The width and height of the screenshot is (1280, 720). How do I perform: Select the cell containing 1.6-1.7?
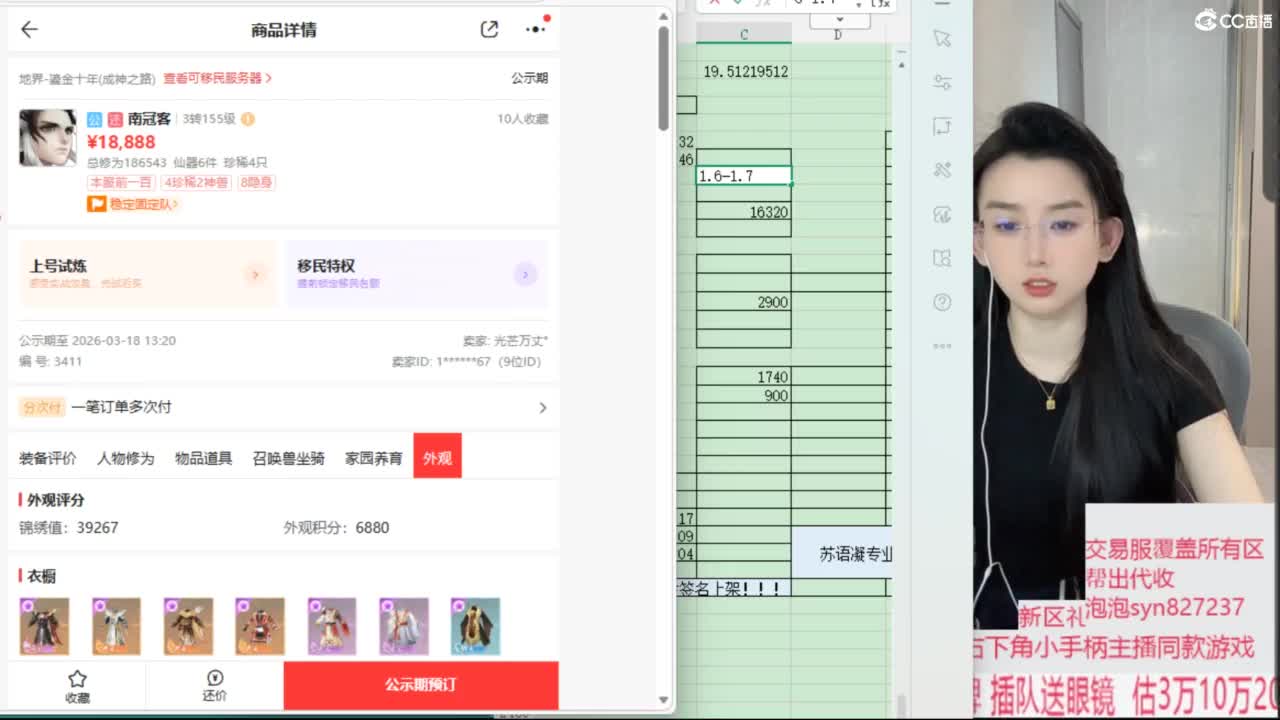pyautogui.click(x=744, y=176)
